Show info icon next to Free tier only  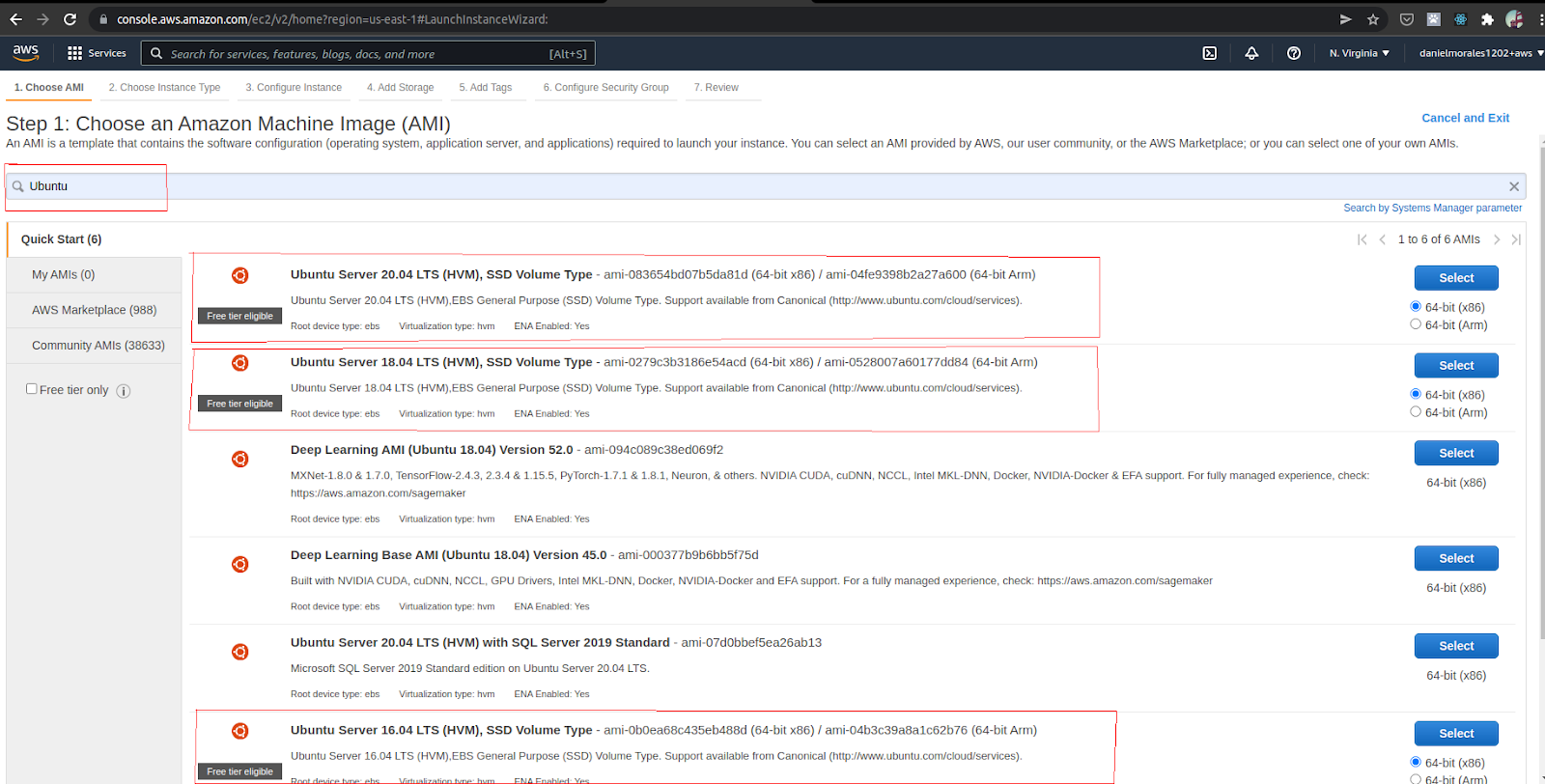pos(124,391)
